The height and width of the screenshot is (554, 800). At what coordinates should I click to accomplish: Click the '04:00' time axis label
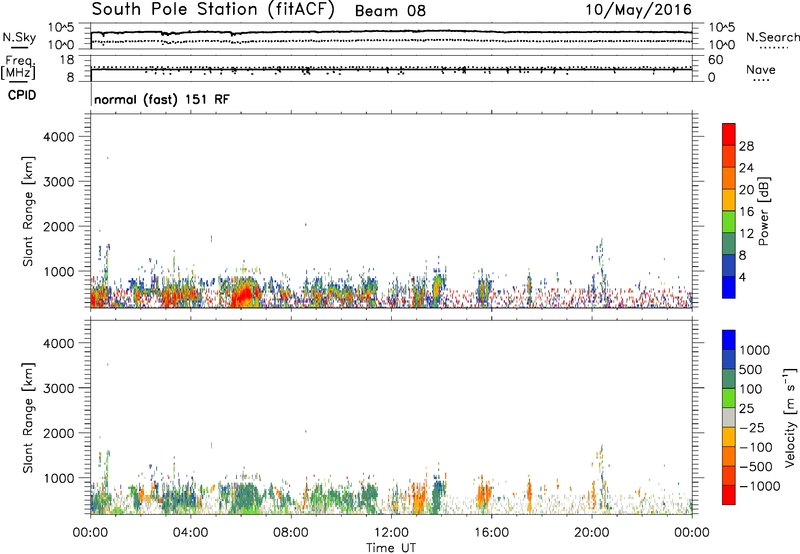point(190,533)
